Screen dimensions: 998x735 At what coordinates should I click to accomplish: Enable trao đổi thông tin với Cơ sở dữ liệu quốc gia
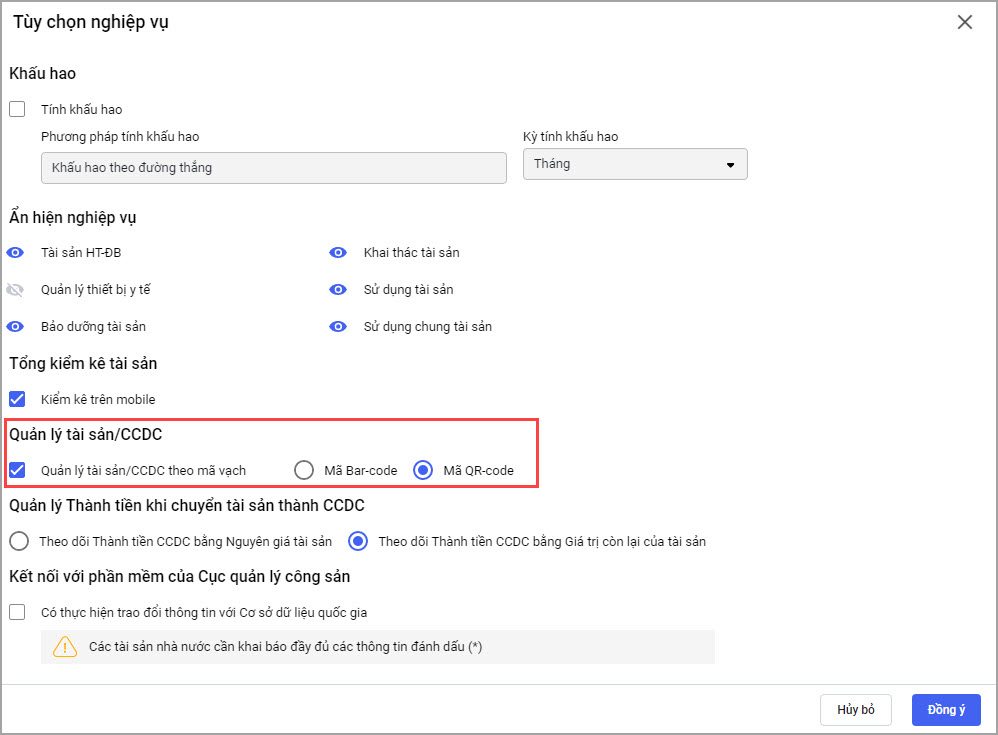pos(17,612)
